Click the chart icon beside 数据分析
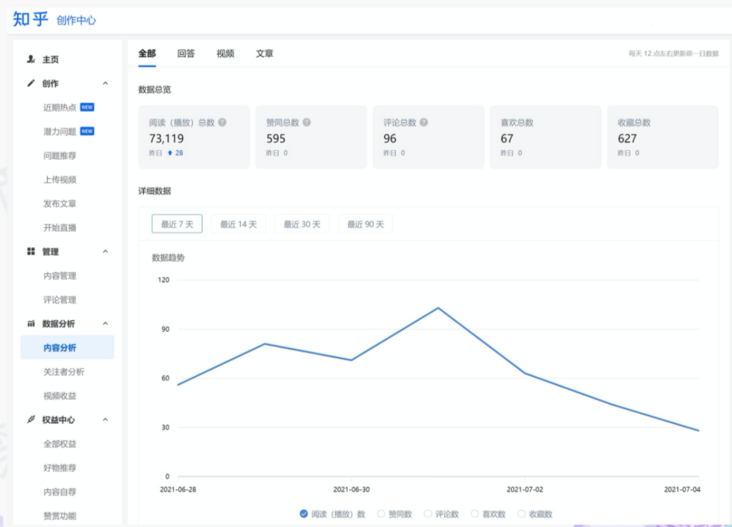The image size is (732, 527). [31, 324]
